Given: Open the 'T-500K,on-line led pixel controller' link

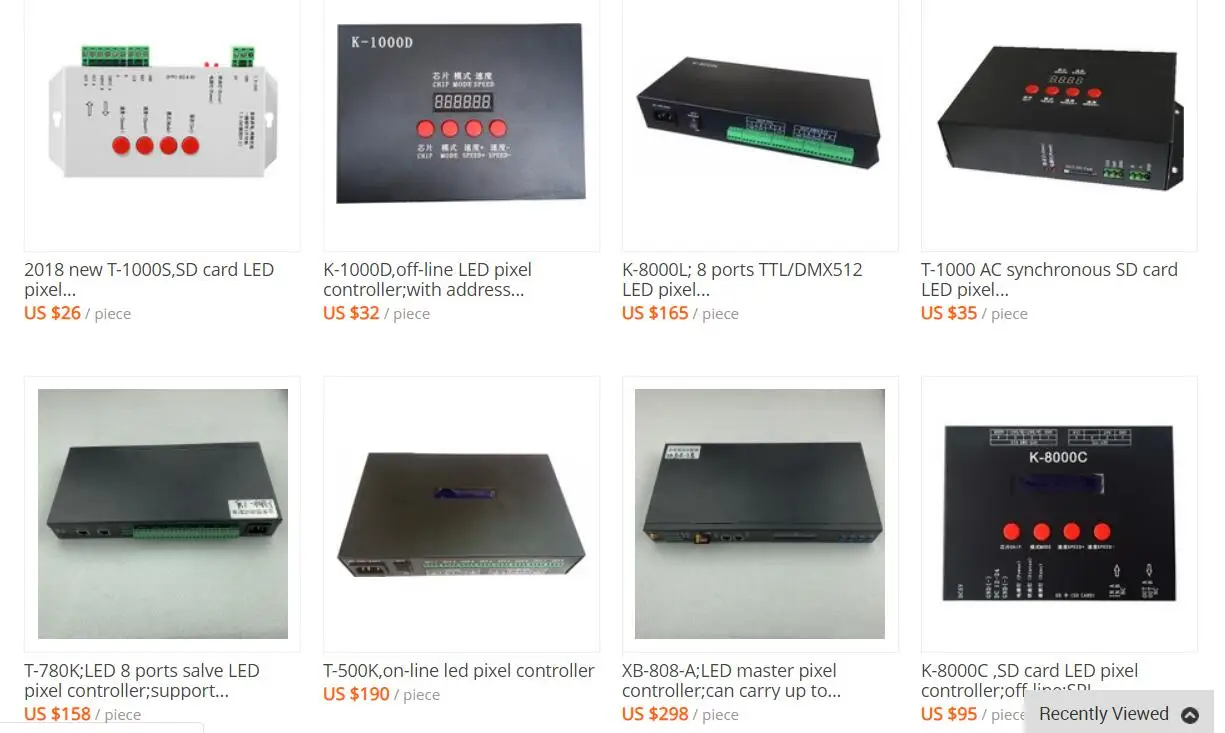Looking at the screenshot, I should coord(459,671).
